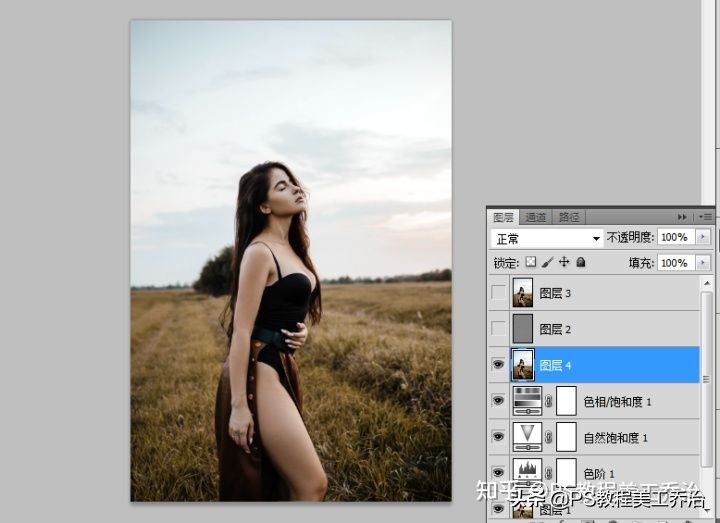Screen dimensions: 720x523
Task: Select layer name 图层 3
Action: click(x=555, y=293)
